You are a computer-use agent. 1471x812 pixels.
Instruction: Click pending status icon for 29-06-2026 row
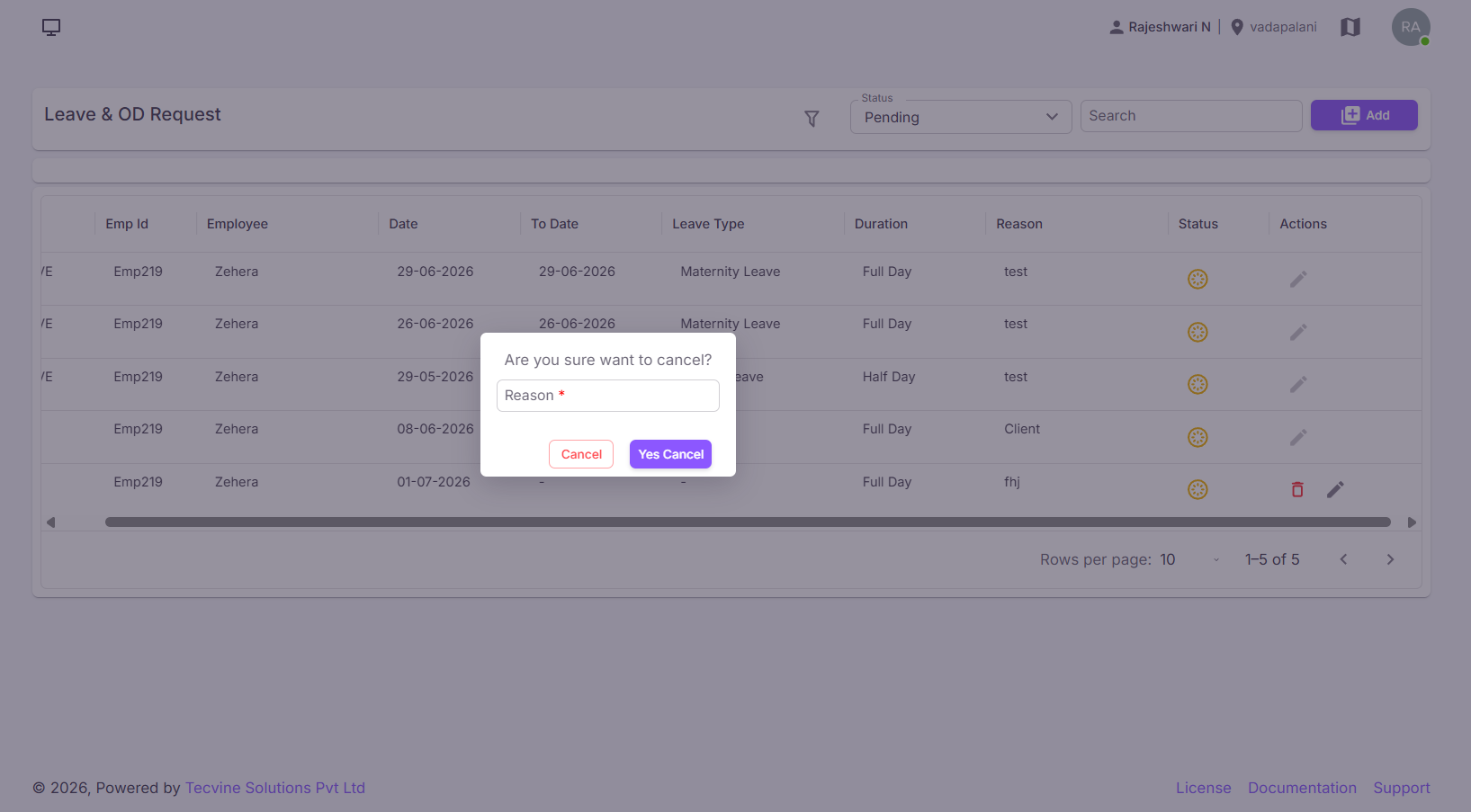pos(1197,279)
